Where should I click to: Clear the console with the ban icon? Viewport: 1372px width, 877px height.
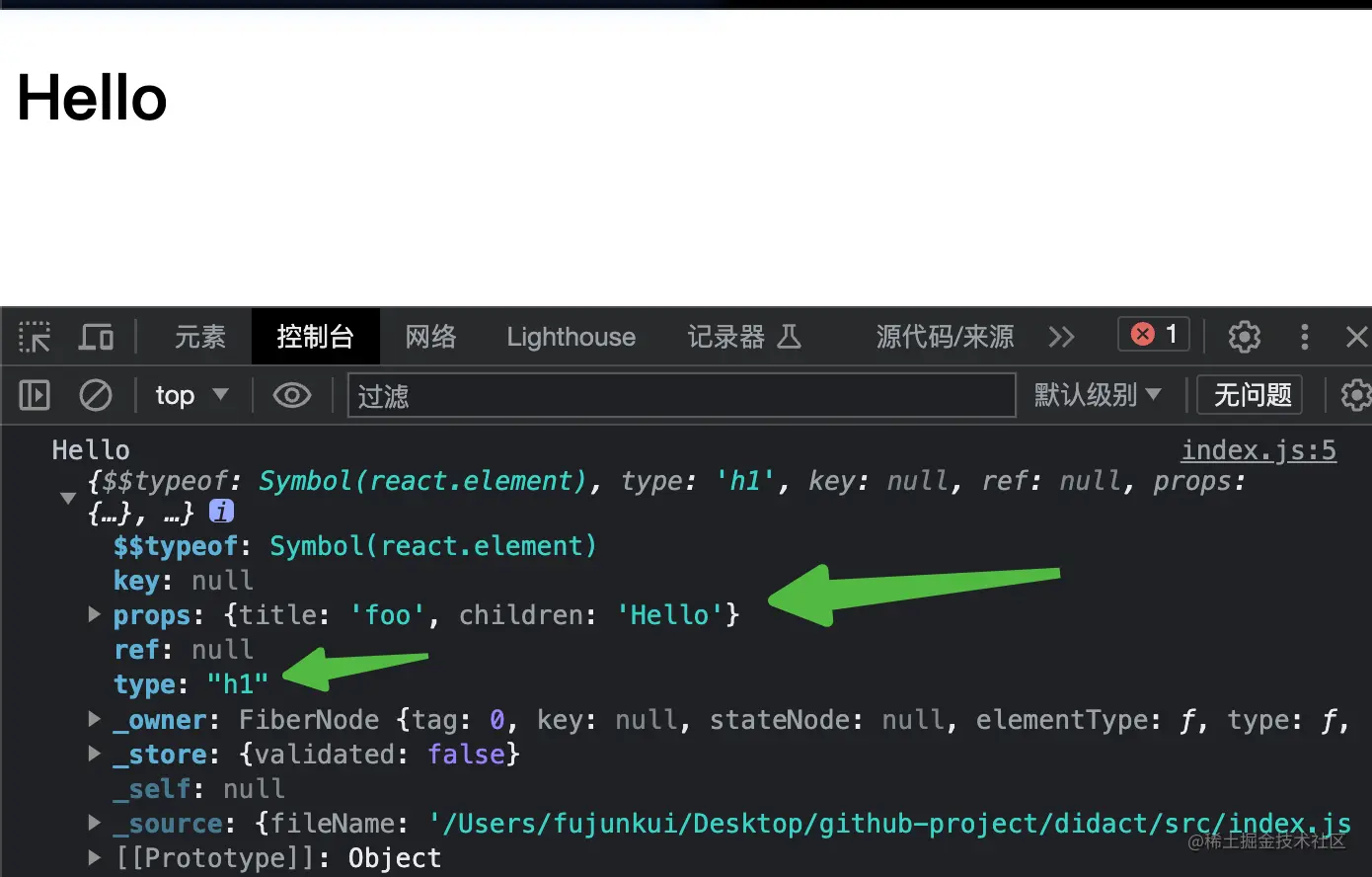96,396
